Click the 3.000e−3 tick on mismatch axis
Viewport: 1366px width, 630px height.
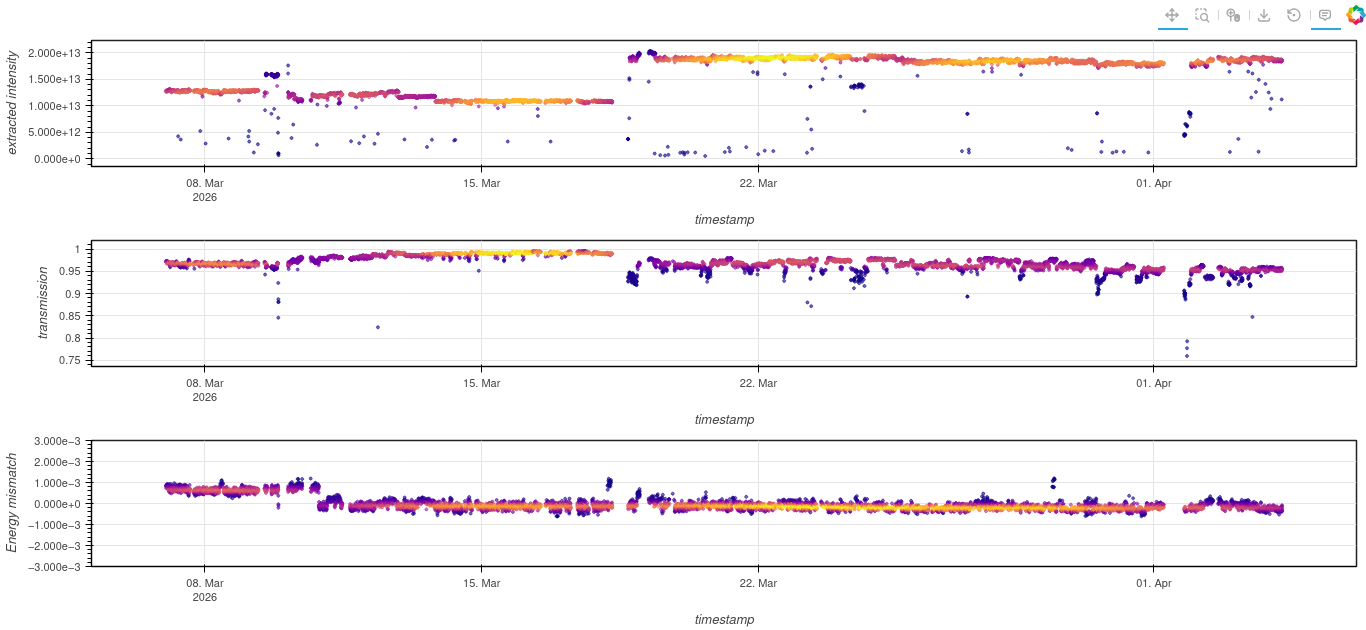[x=58, y=441]
